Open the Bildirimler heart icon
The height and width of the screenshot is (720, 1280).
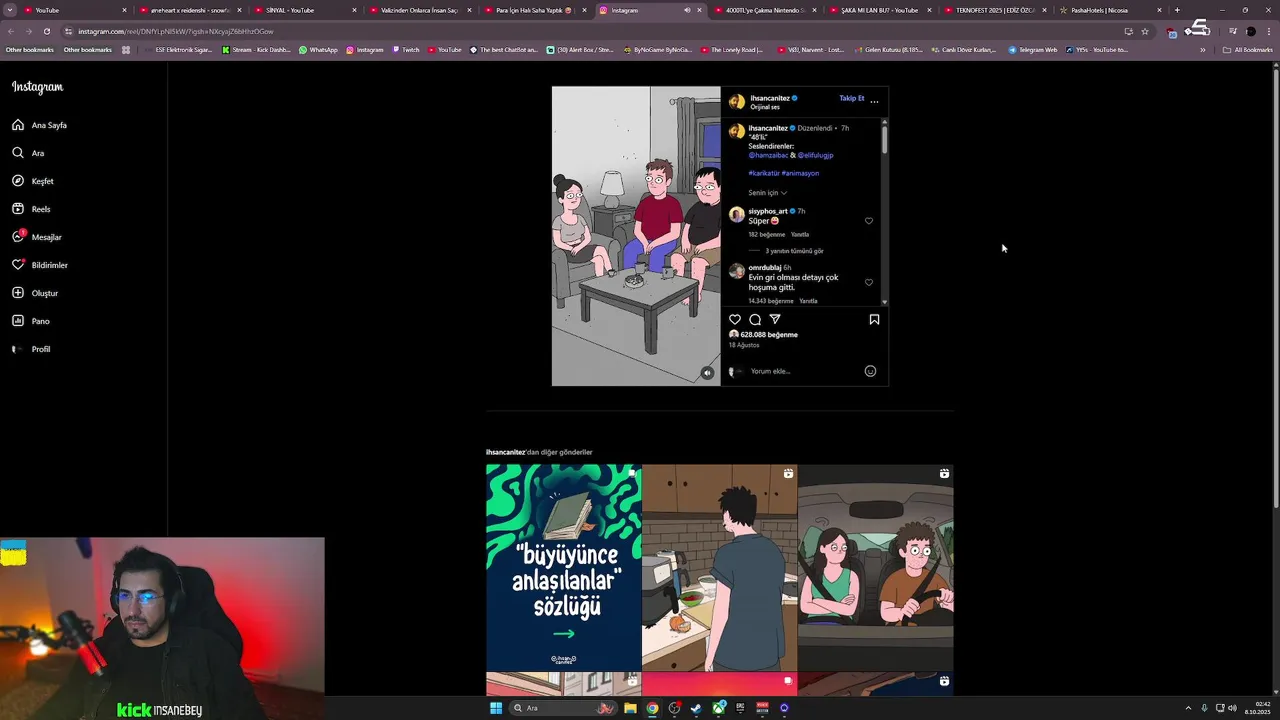pyautogui.click(x=18, y=265)
